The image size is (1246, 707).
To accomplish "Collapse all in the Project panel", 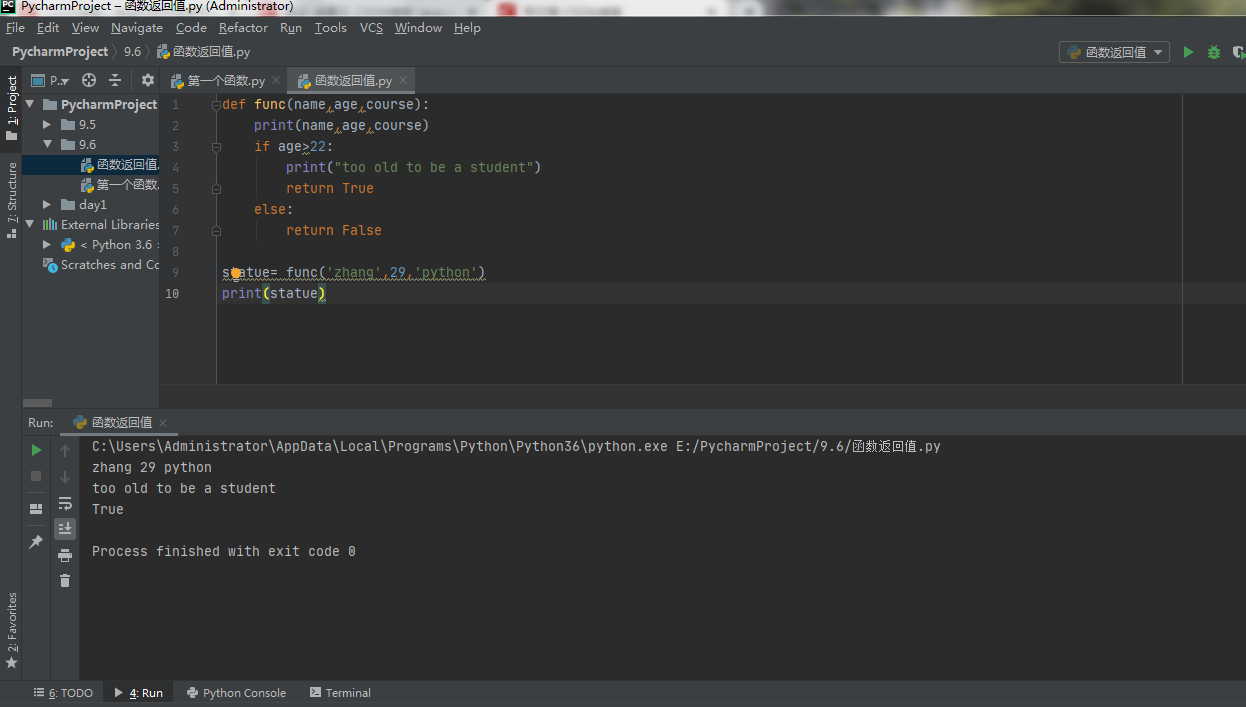I will 115,80.
